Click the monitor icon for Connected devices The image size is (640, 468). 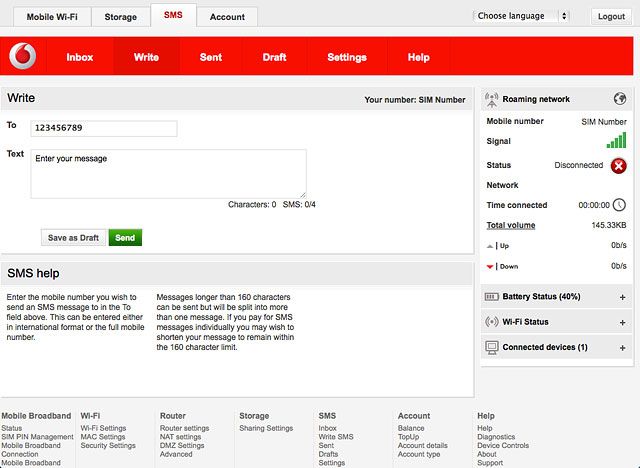pyautogui.click(x=492, y=348)
